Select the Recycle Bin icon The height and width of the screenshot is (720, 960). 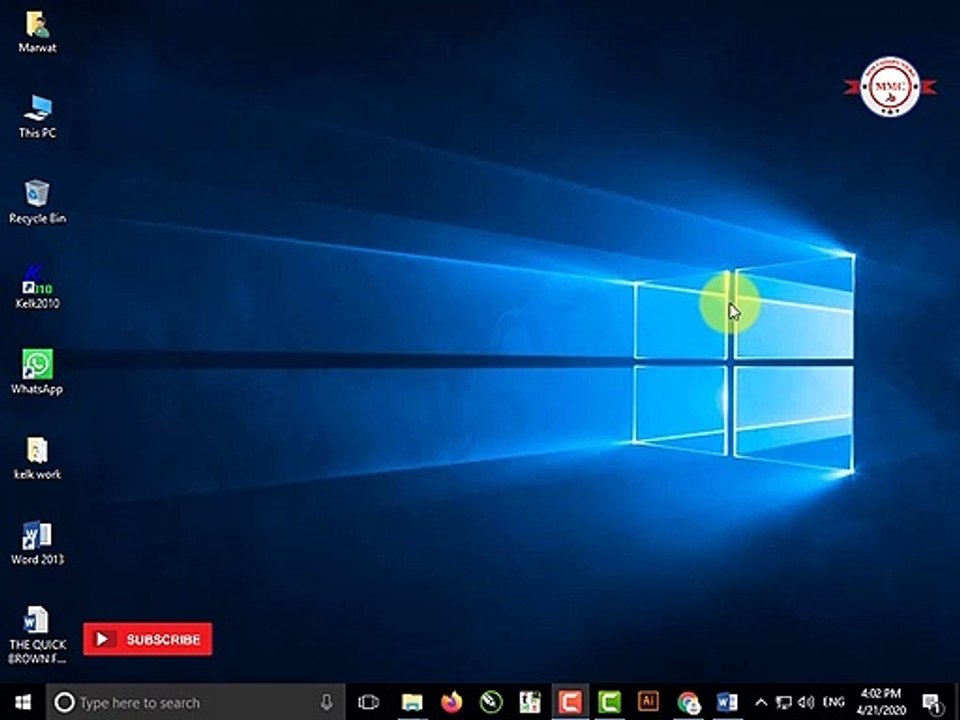pos(37,202)
